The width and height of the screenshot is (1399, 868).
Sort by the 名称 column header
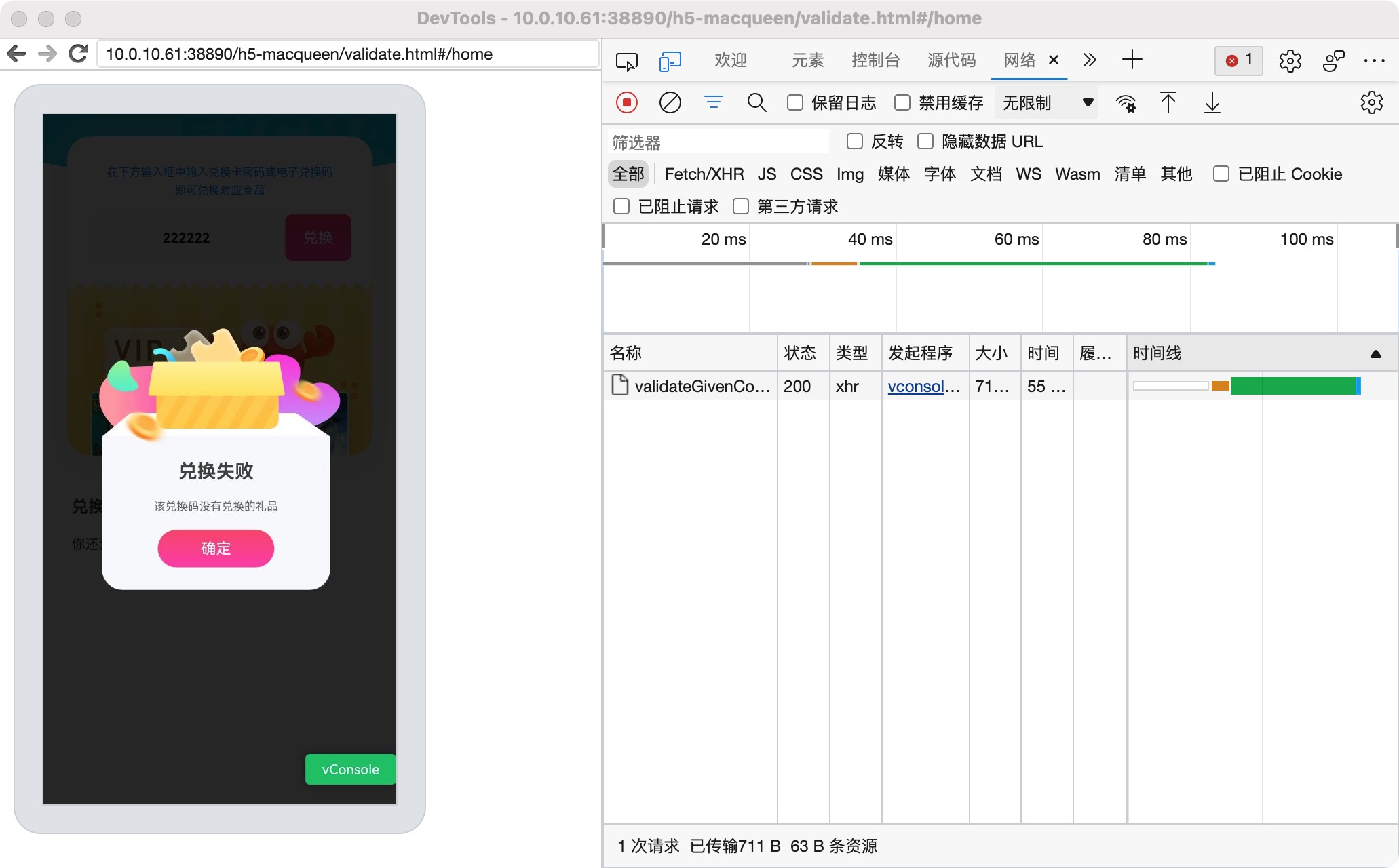[690, 353]
